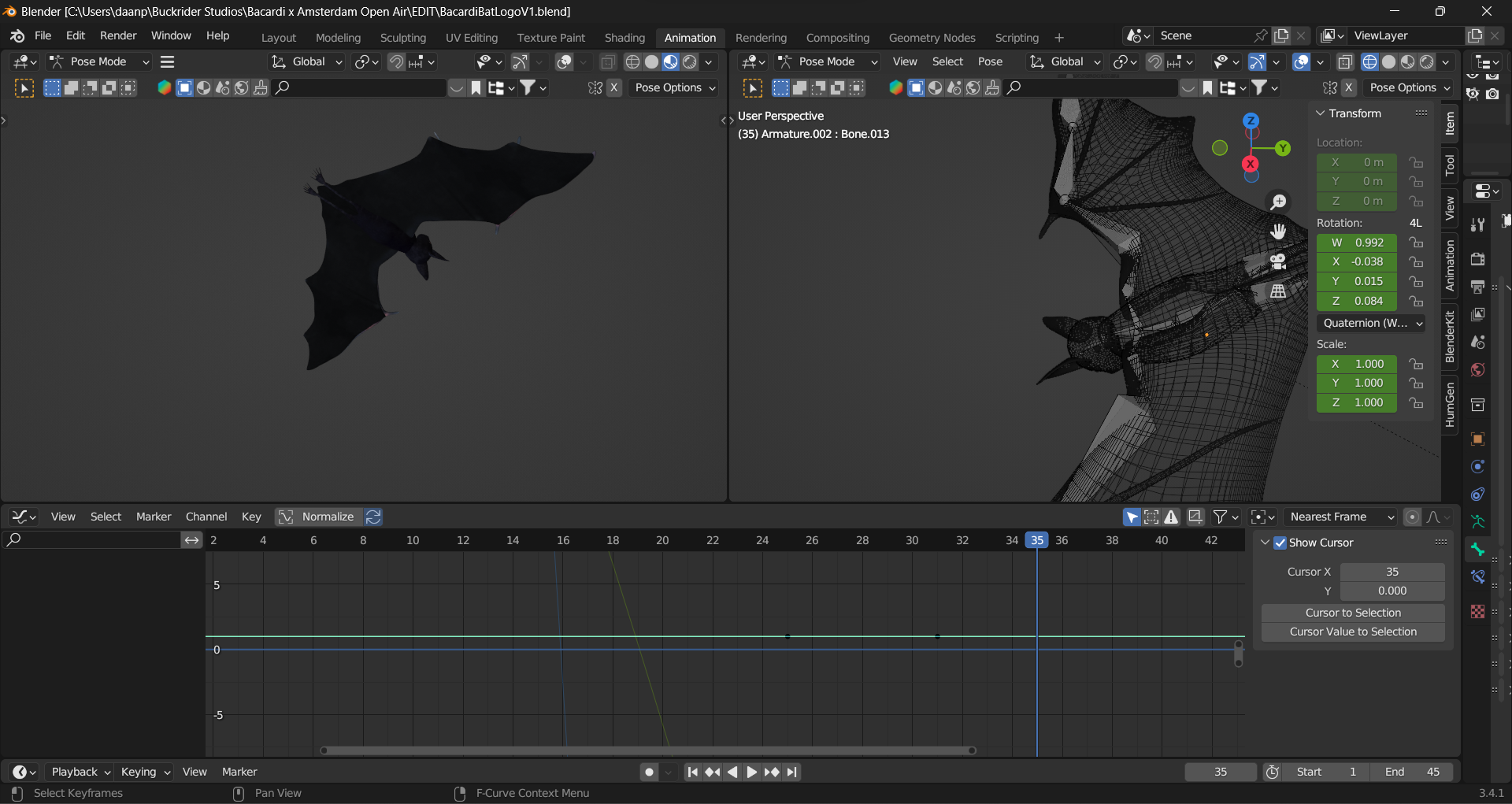
Task: Toggle proportional editing in graph editor
Action: coord(1412,517)
